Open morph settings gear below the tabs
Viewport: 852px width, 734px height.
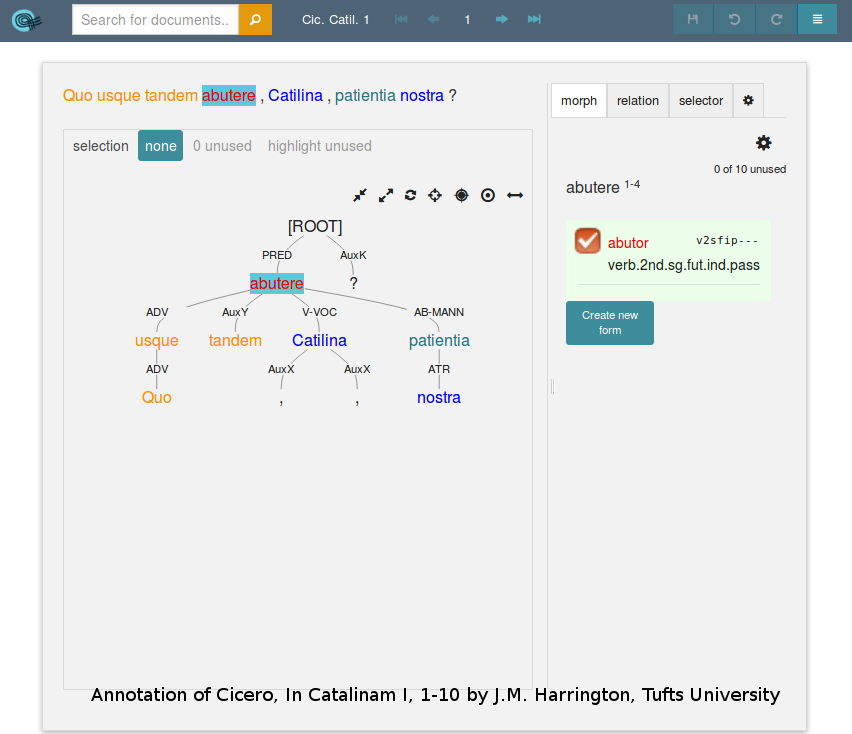[x=763, y=143]
